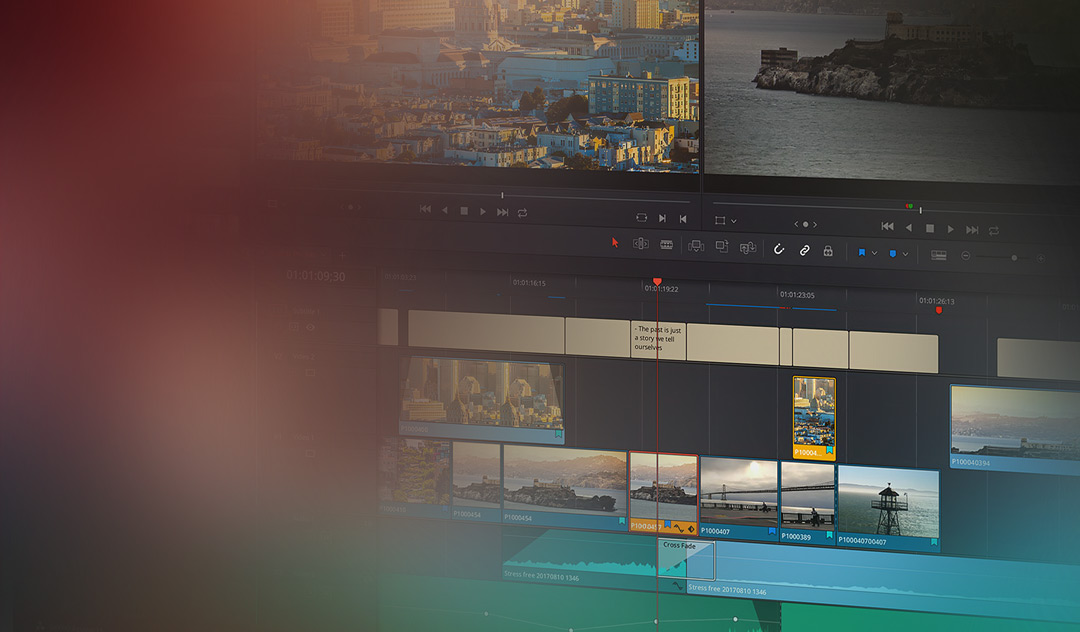Open the Timeline View Options icon
This screenshot has width=1080, height=632.
pyautogui.click(x=938, y=255)
